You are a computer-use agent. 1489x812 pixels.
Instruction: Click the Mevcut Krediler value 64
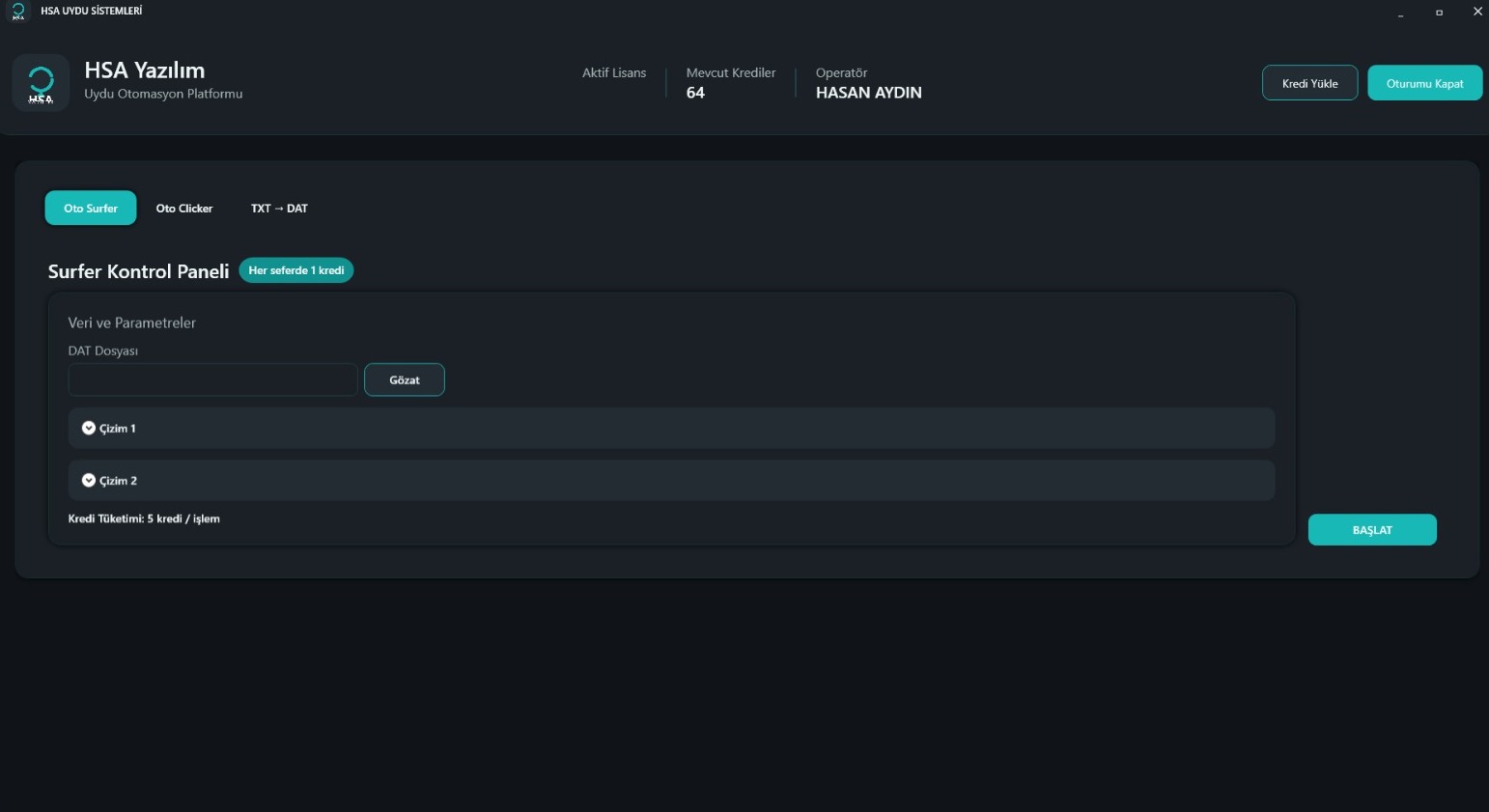coord(695,93)
